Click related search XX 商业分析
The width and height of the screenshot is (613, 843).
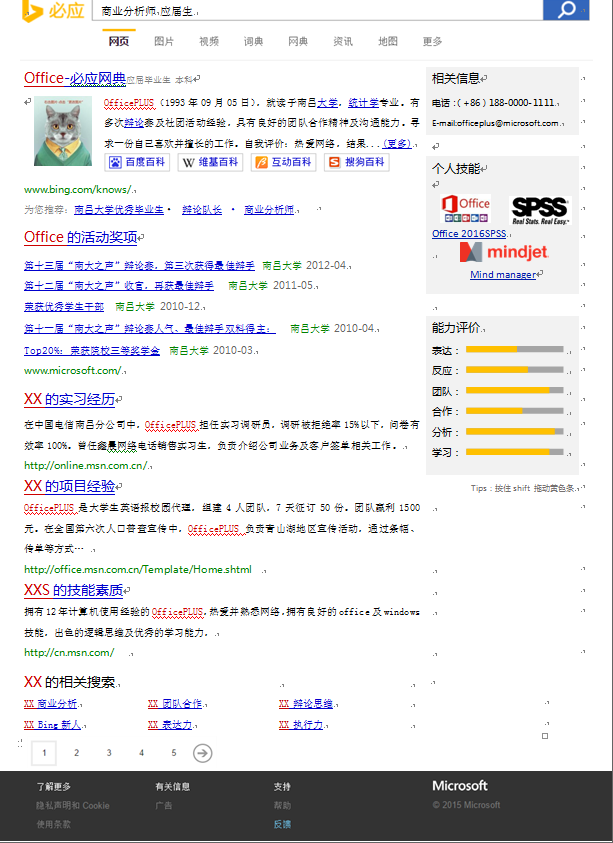pos(51,704)
